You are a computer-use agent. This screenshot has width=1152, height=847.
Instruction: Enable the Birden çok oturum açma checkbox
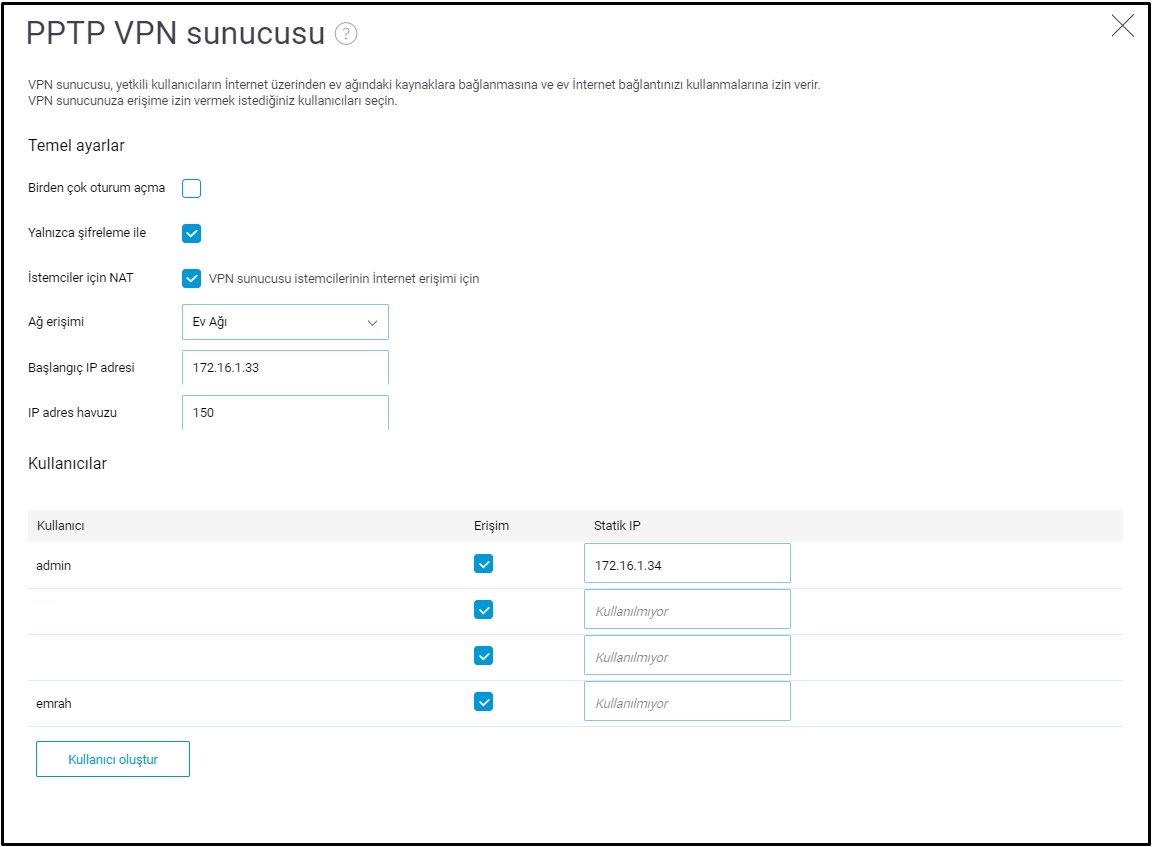point(192,188)
